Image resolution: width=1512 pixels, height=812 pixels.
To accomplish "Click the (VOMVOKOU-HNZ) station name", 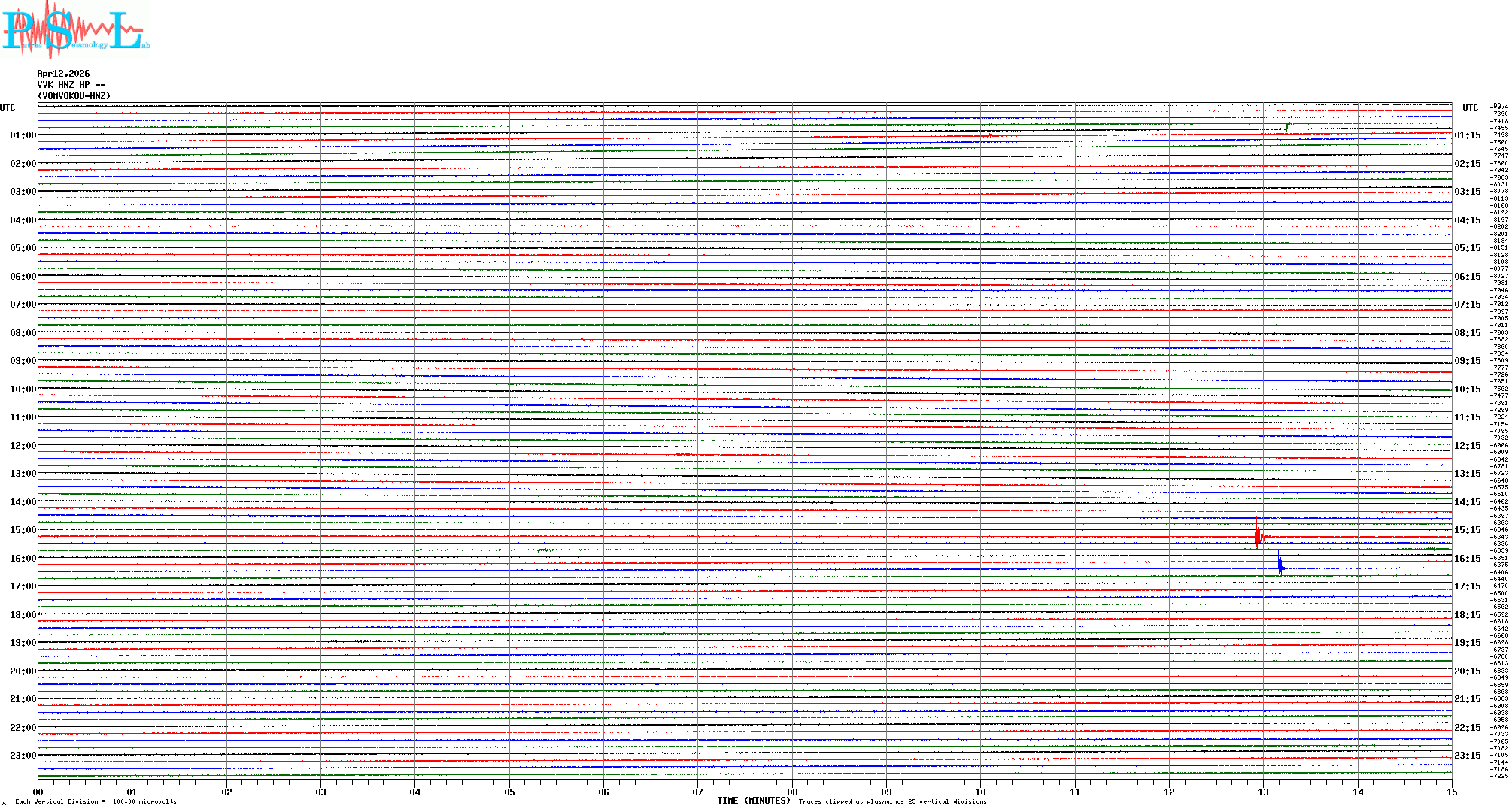I will (x=74, y=96).
